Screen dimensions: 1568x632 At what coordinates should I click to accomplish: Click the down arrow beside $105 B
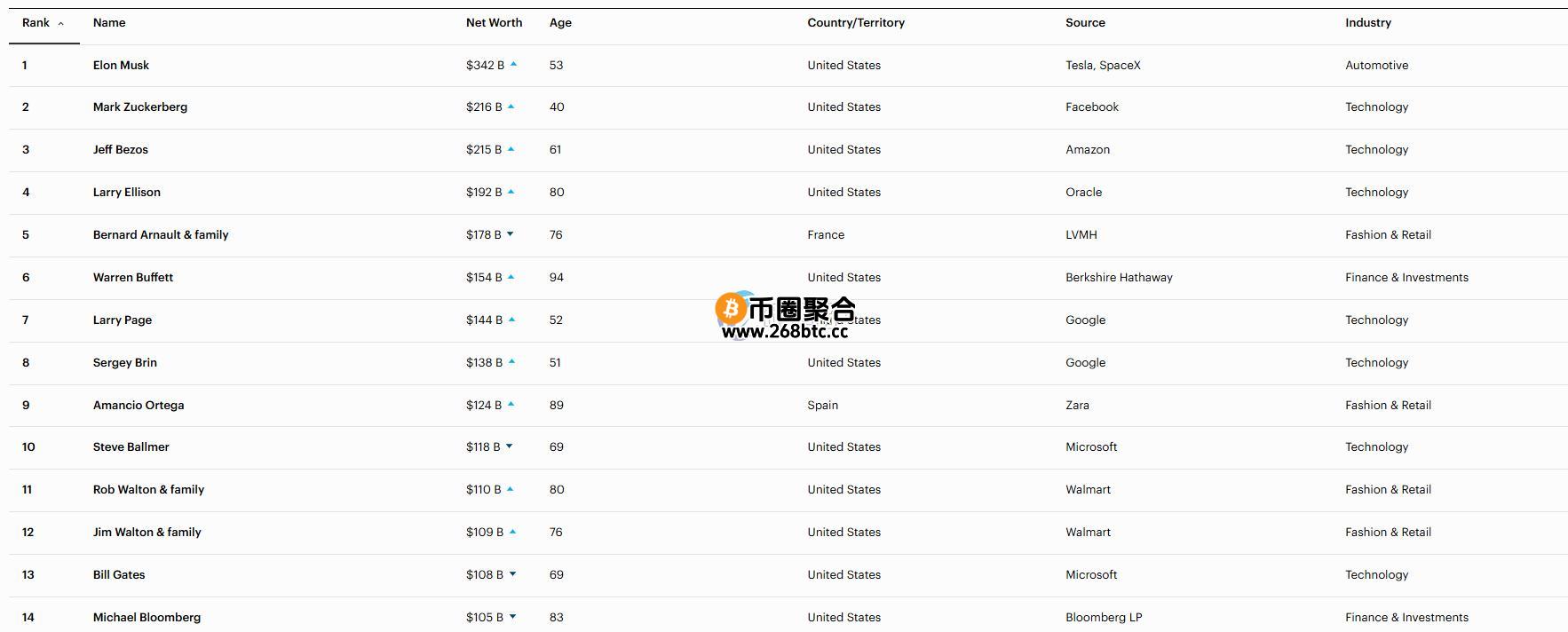(512, 617)
